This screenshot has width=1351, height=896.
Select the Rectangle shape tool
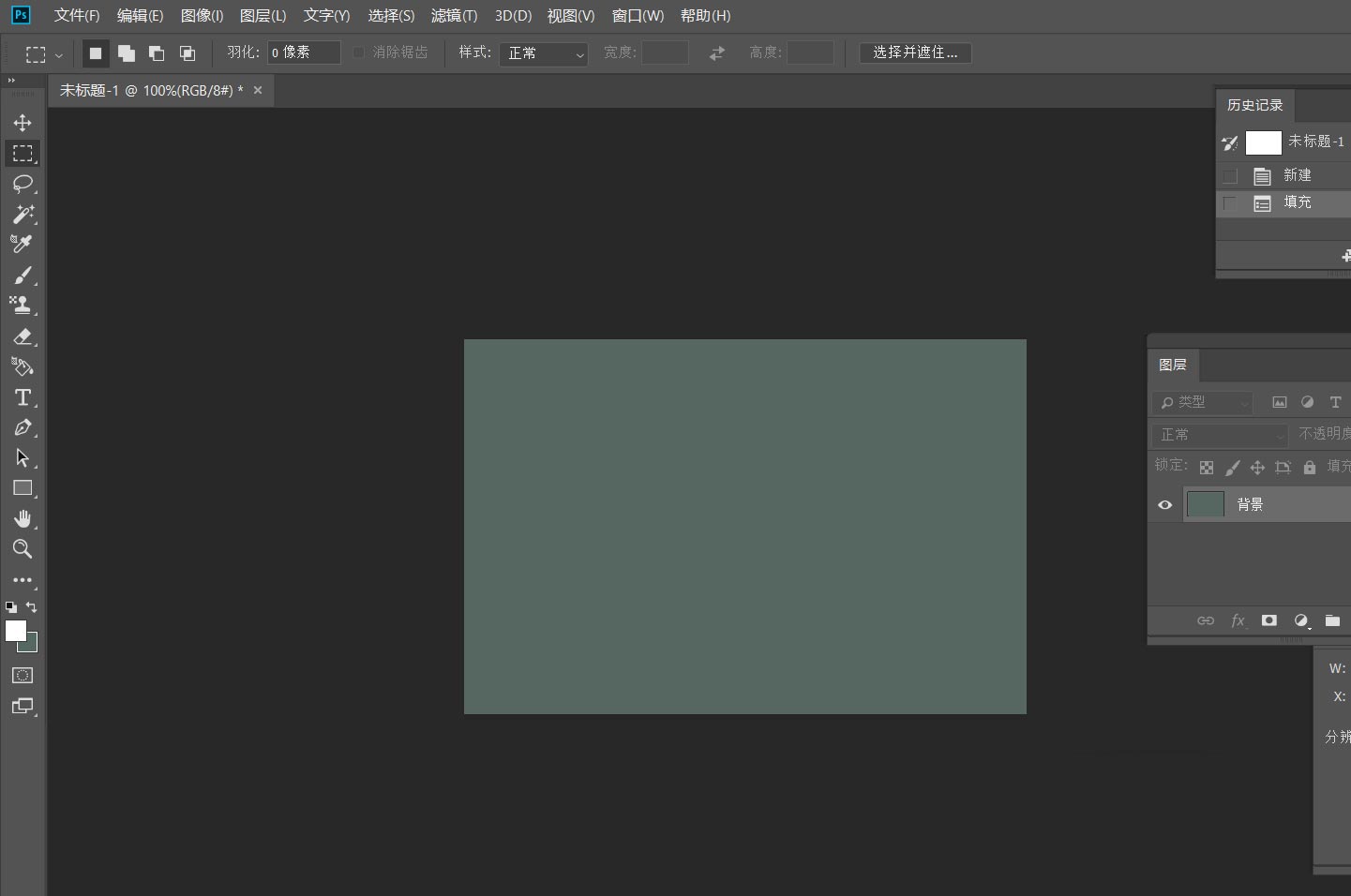click(x=23, y=488)
